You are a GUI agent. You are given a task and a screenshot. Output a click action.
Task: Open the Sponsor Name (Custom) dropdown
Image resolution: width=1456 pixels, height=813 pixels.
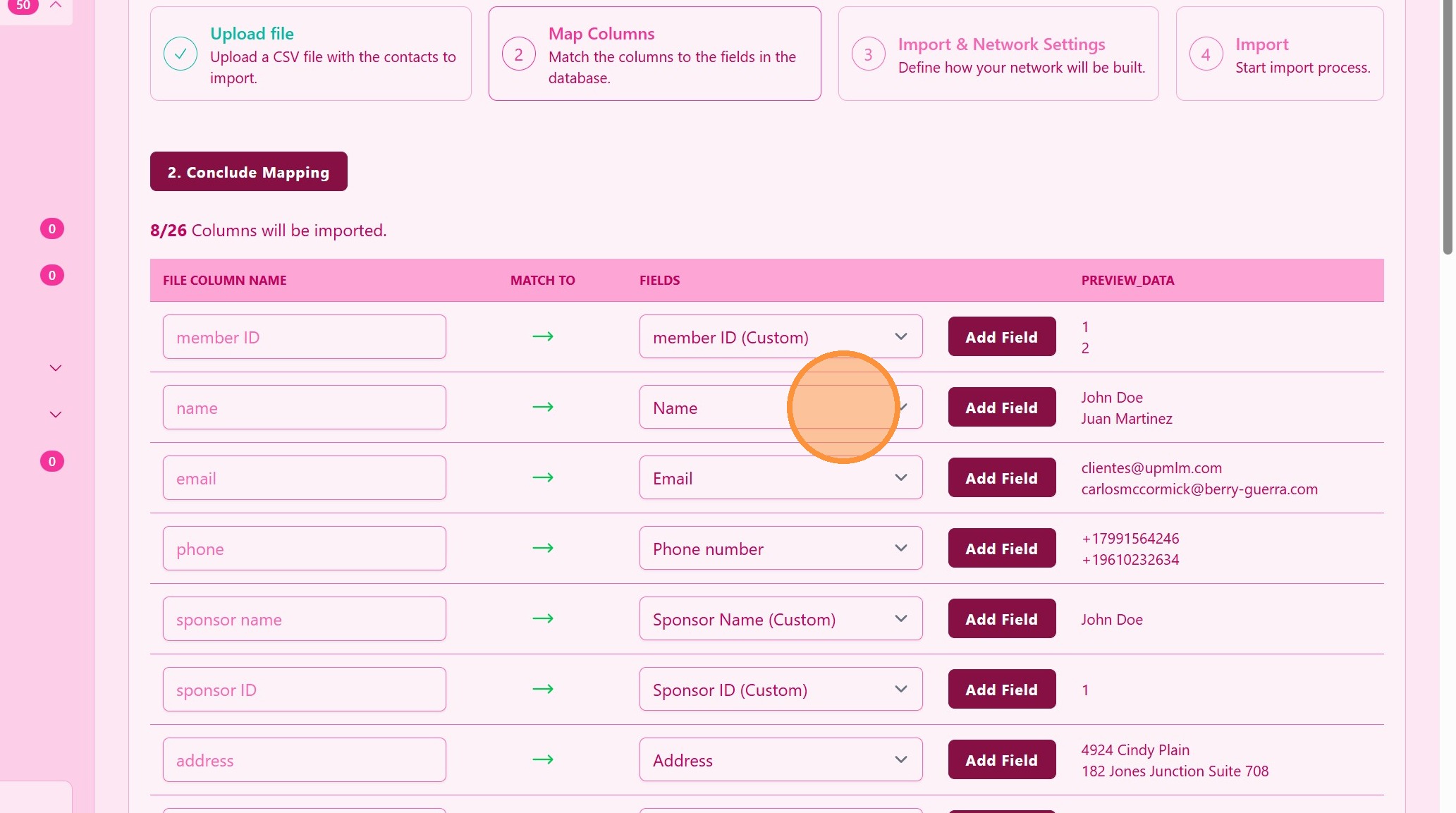pos(780,619)
